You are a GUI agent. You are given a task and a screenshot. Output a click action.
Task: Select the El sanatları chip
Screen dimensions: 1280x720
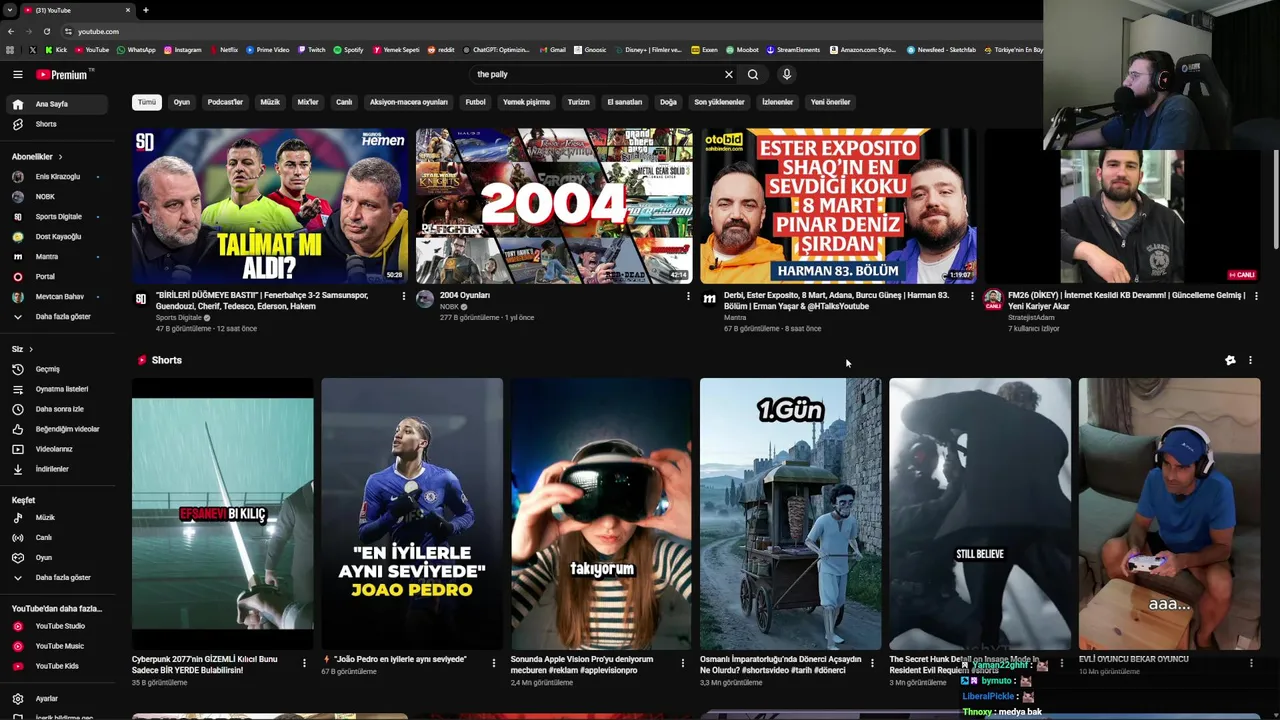click(x=625, y=102)
